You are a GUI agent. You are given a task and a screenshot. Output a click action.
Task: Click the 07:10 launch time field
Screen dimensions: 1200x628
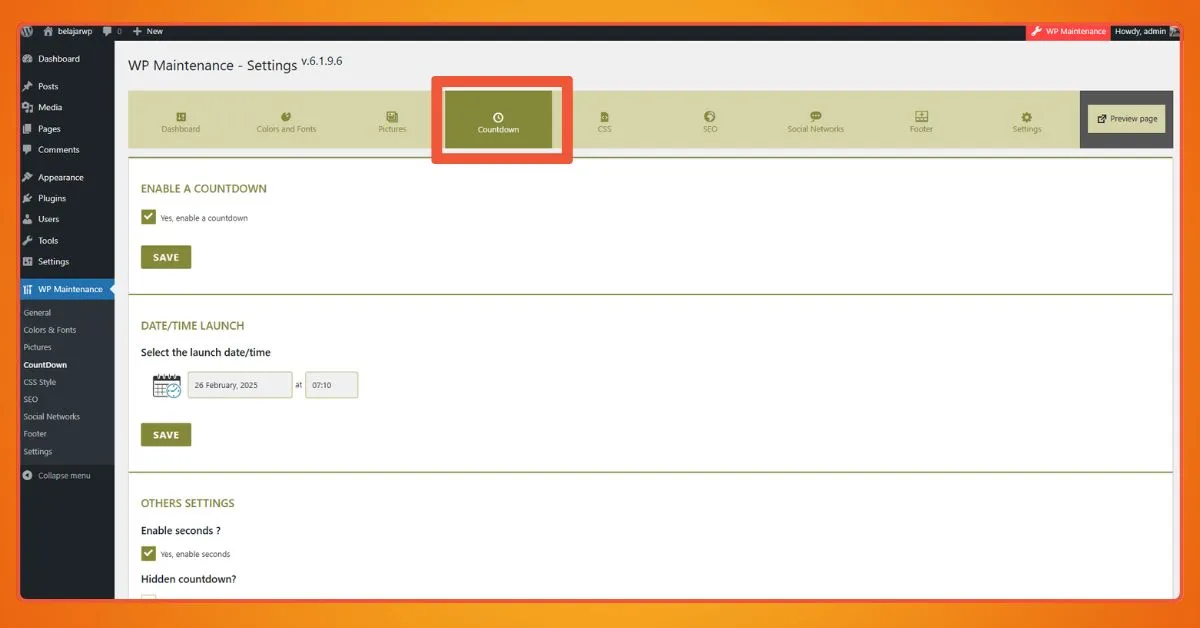tap(331, 386)
